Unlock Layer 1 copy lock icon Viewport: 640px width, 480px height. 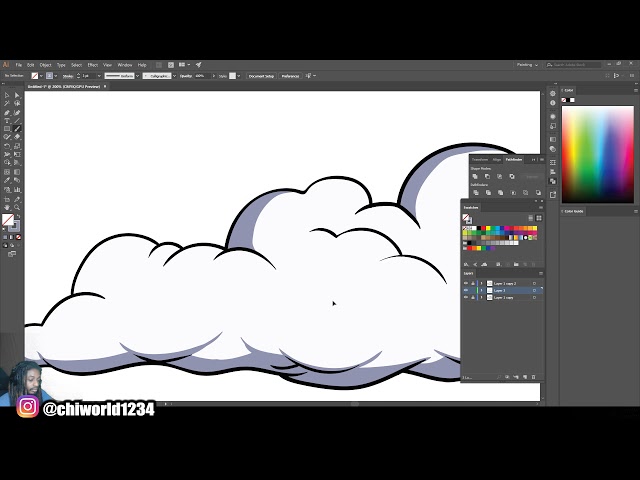(473, 298)
